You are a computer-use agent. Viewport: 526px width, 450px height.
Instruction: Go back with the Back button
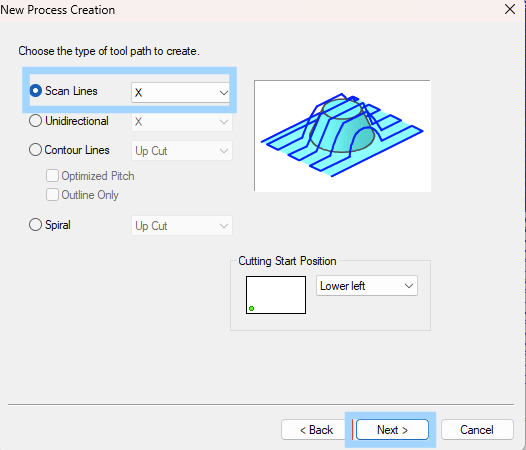pos(316,430)
